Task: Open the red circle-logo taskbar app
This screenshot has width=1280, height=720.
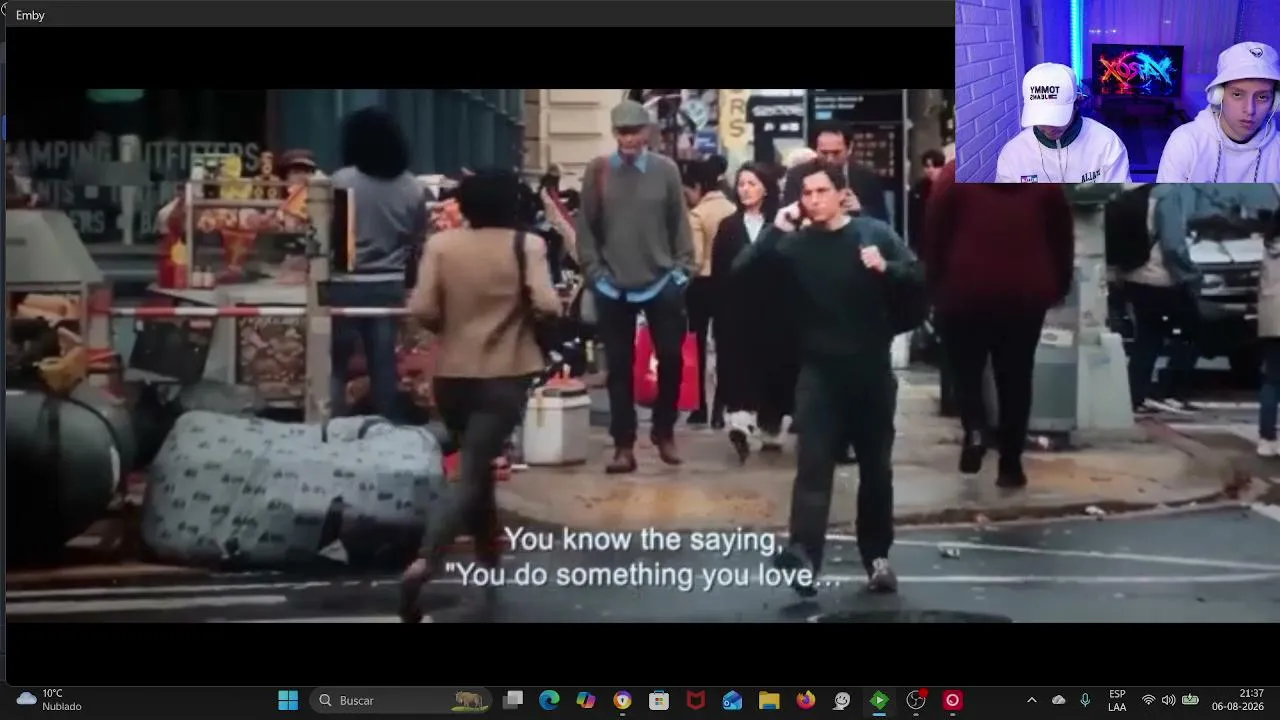Action: point(952,700)
